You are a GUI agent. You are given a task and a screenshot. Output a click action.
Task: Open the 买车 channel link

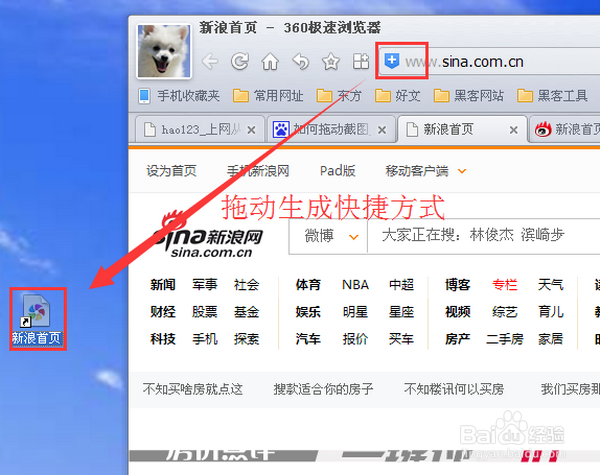[x=401, y=339]
